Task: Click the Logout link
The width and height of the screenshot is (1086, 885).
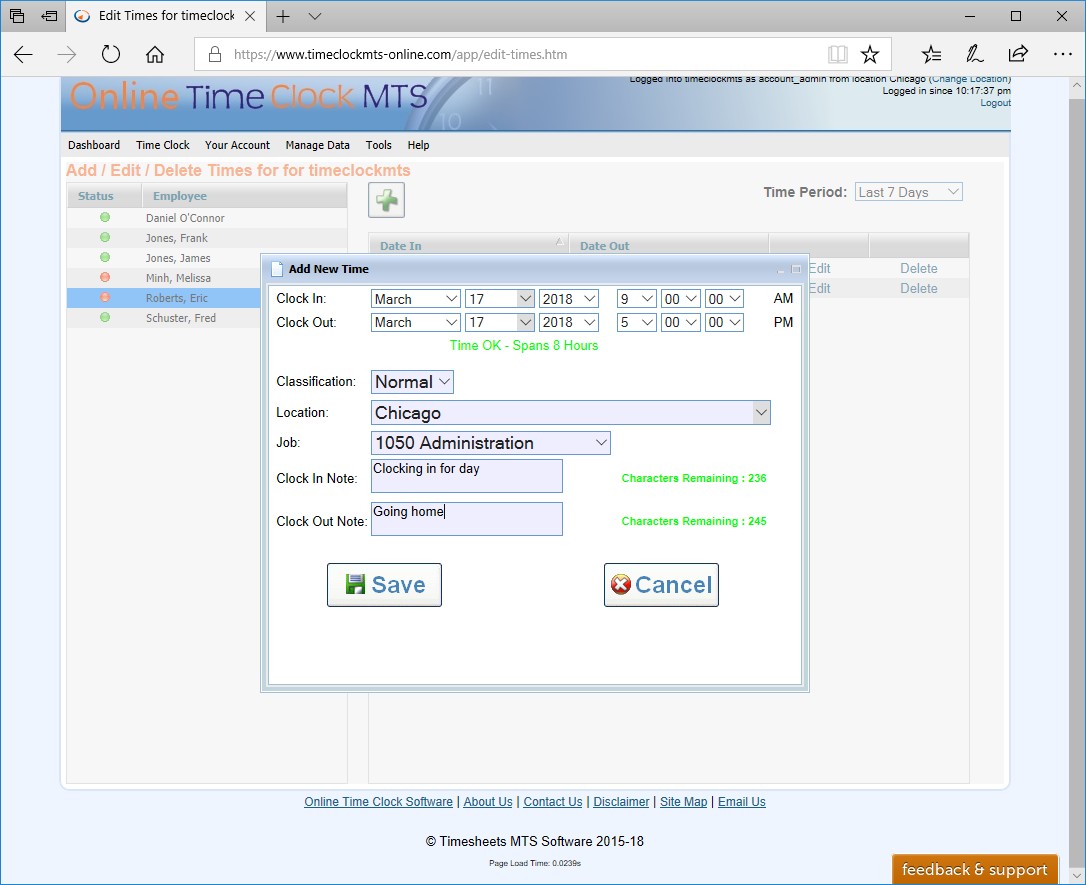Action: 995,103
